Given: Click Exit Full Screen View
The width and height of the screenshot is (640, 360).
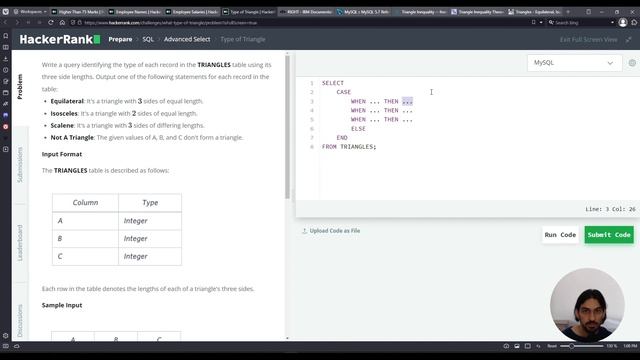Looking at the screenshot, I should click(x=589, y=40).
